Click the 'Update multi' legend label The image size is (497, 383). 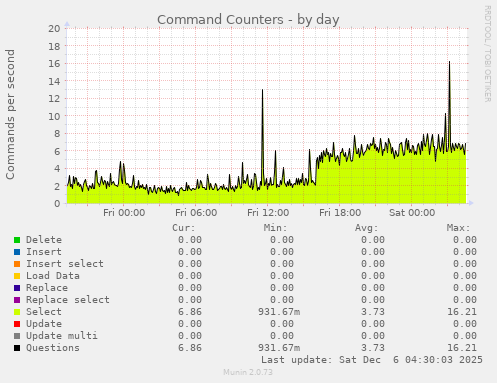[62, 336]
